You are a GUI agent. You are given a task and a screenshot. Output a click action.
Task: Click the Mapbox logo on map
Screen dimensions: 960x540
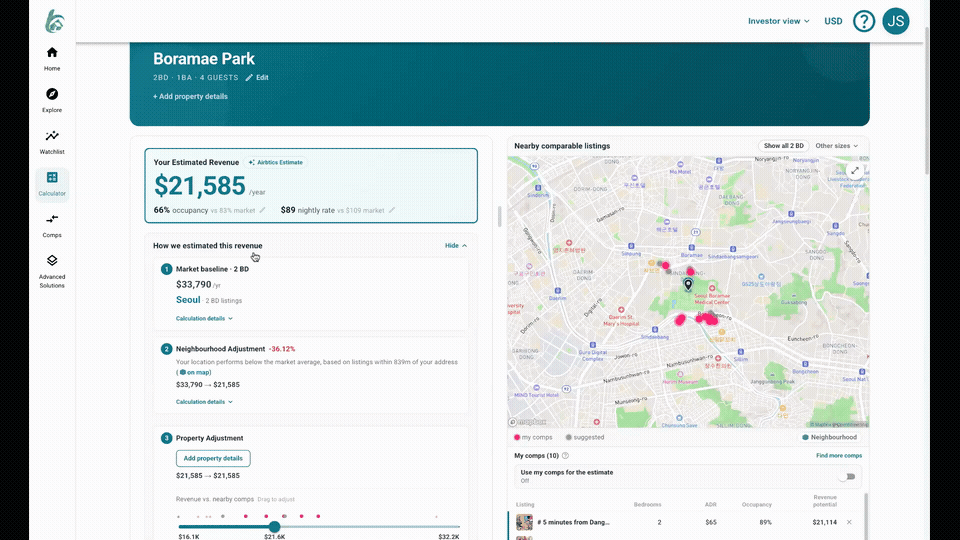tap(527, 422)
